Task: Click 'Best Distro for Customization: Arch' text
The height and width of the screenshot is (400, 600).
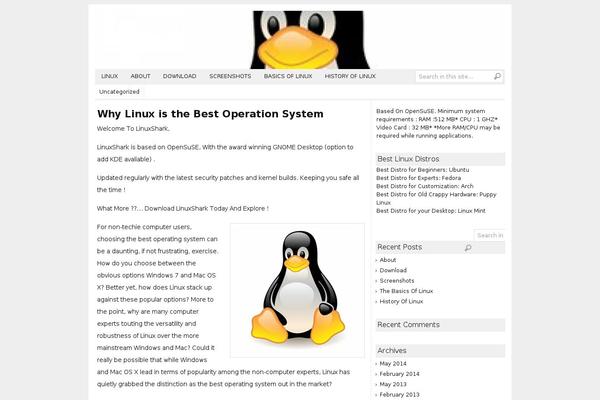Action: pos(425,186)
